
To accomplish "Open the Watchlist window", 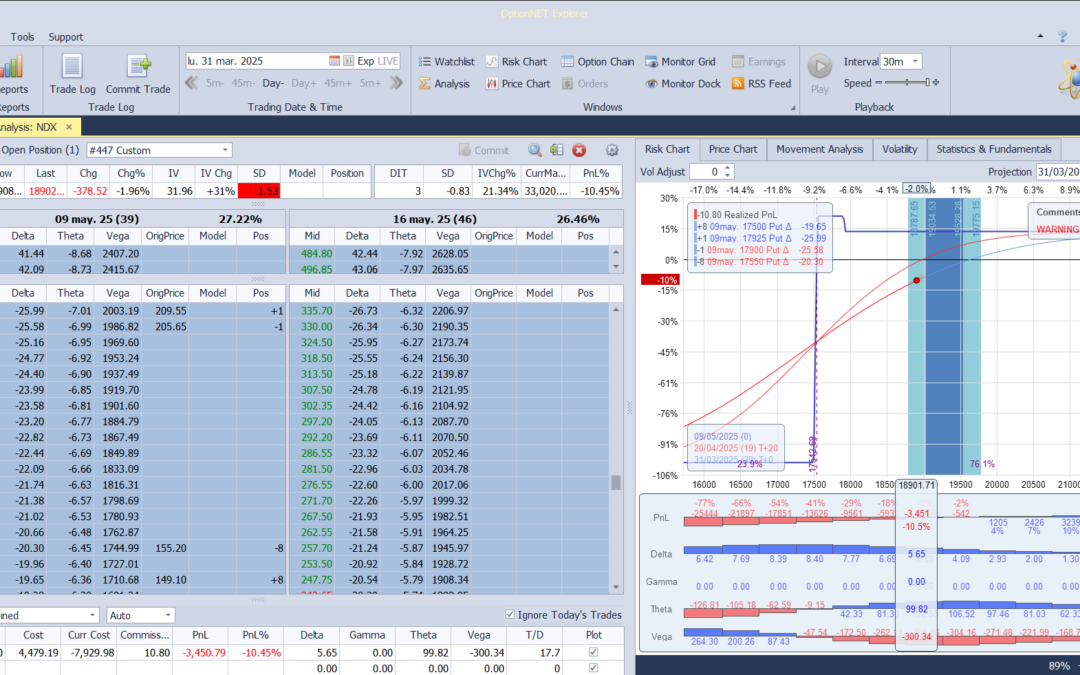I will [445, 61].
